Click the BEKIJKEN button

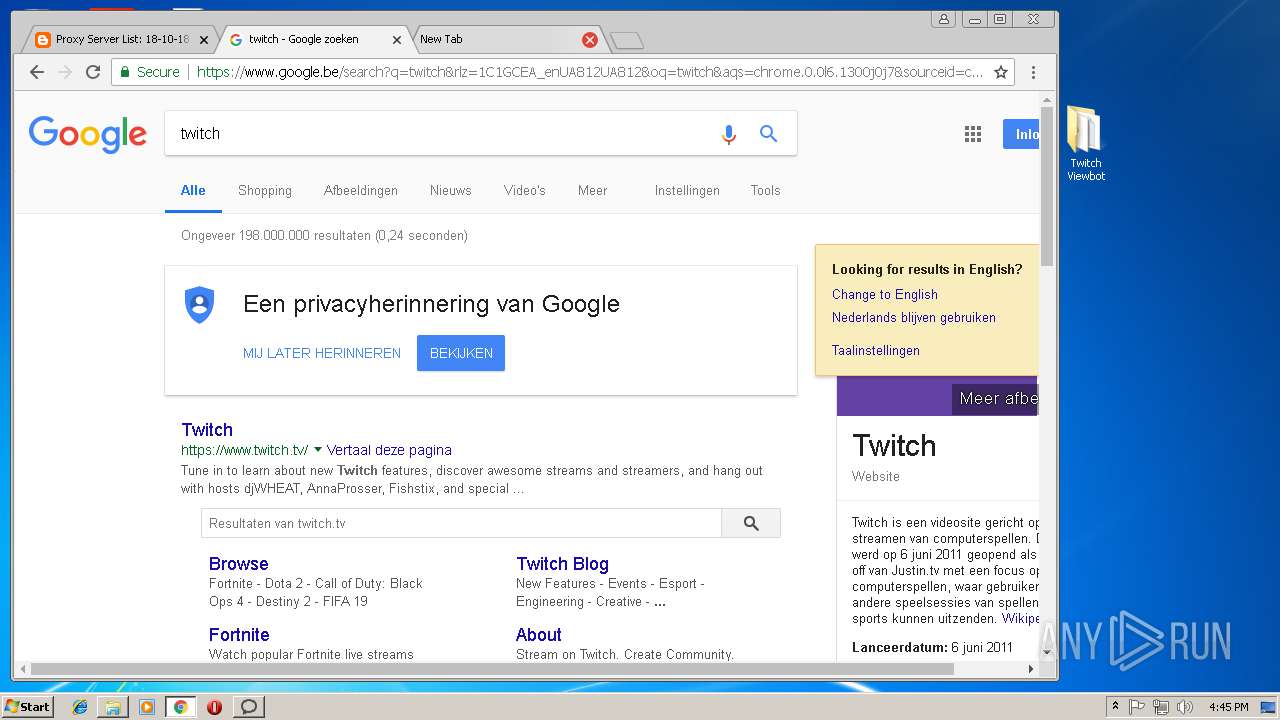pos(461,353)
